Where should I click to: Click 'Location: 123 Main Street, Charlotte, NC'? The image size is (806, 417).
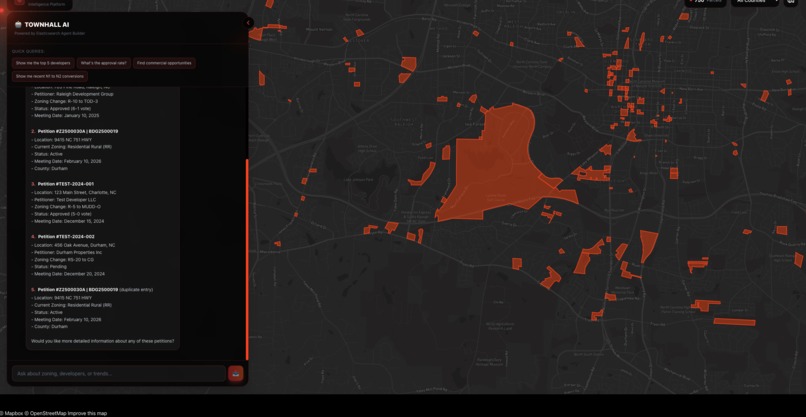click(x=74, y=192)
